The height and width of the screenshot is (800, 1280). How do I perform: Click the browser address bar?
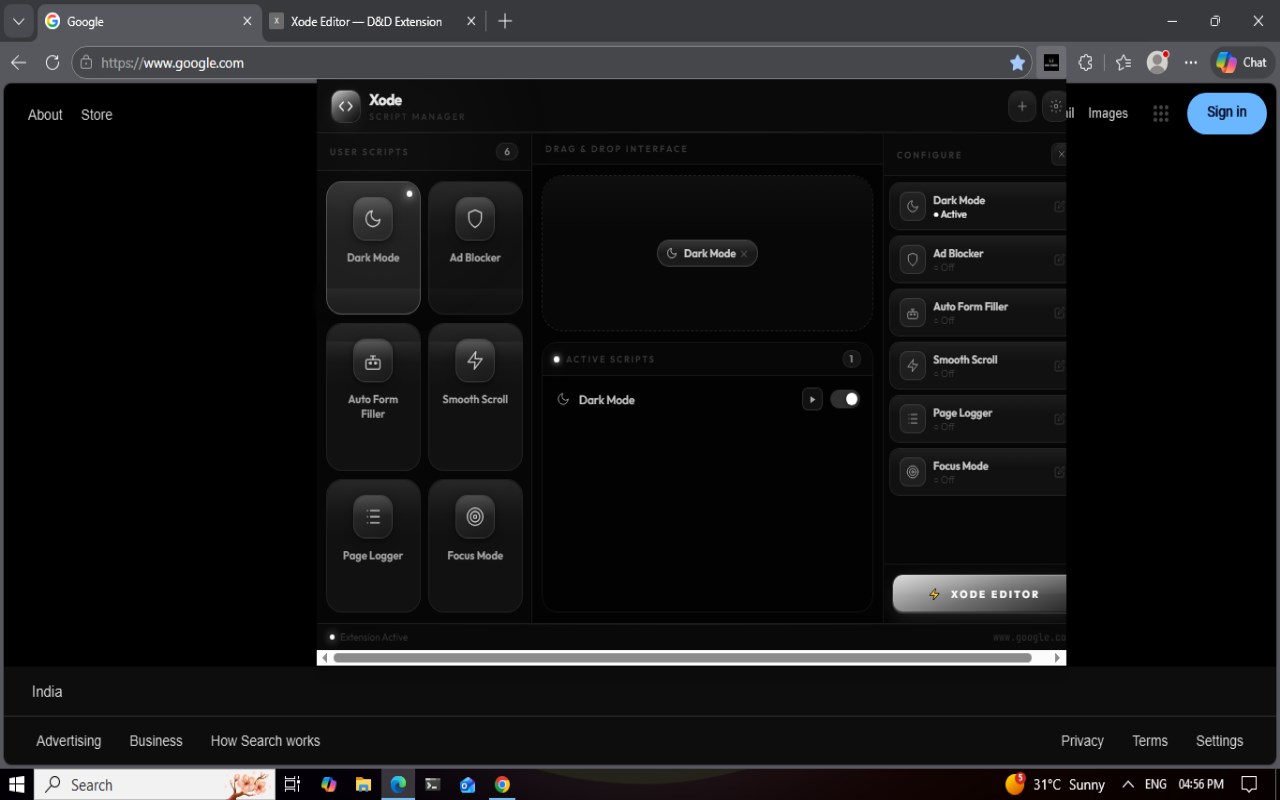(x=550, y=62)
